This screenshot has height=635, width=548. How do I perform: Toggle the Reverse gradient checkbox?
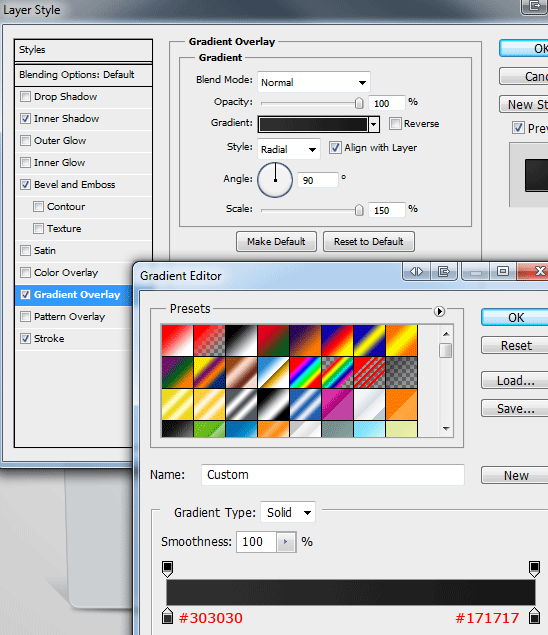tap(395, 124)
